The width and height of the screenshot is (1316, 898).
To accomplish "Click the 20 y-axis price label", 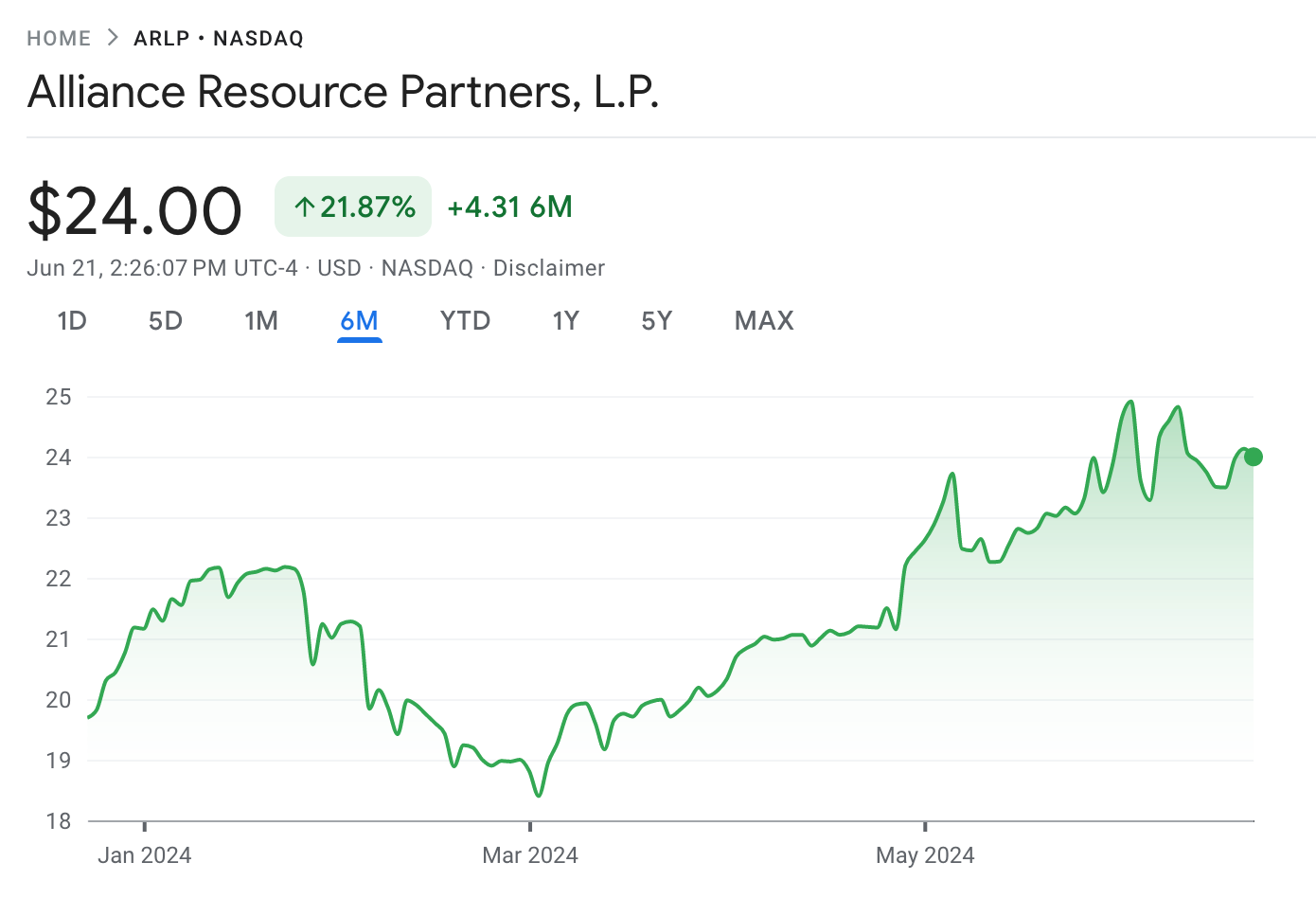I will click(59, 700).
